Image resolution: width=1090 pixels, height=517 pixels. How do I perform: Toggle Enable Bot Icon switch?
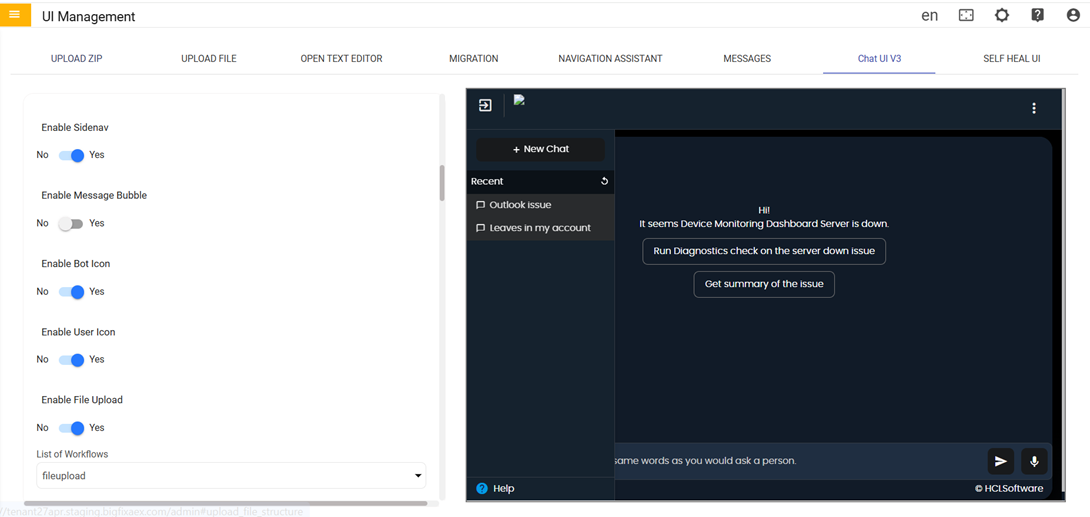(71, 292)
